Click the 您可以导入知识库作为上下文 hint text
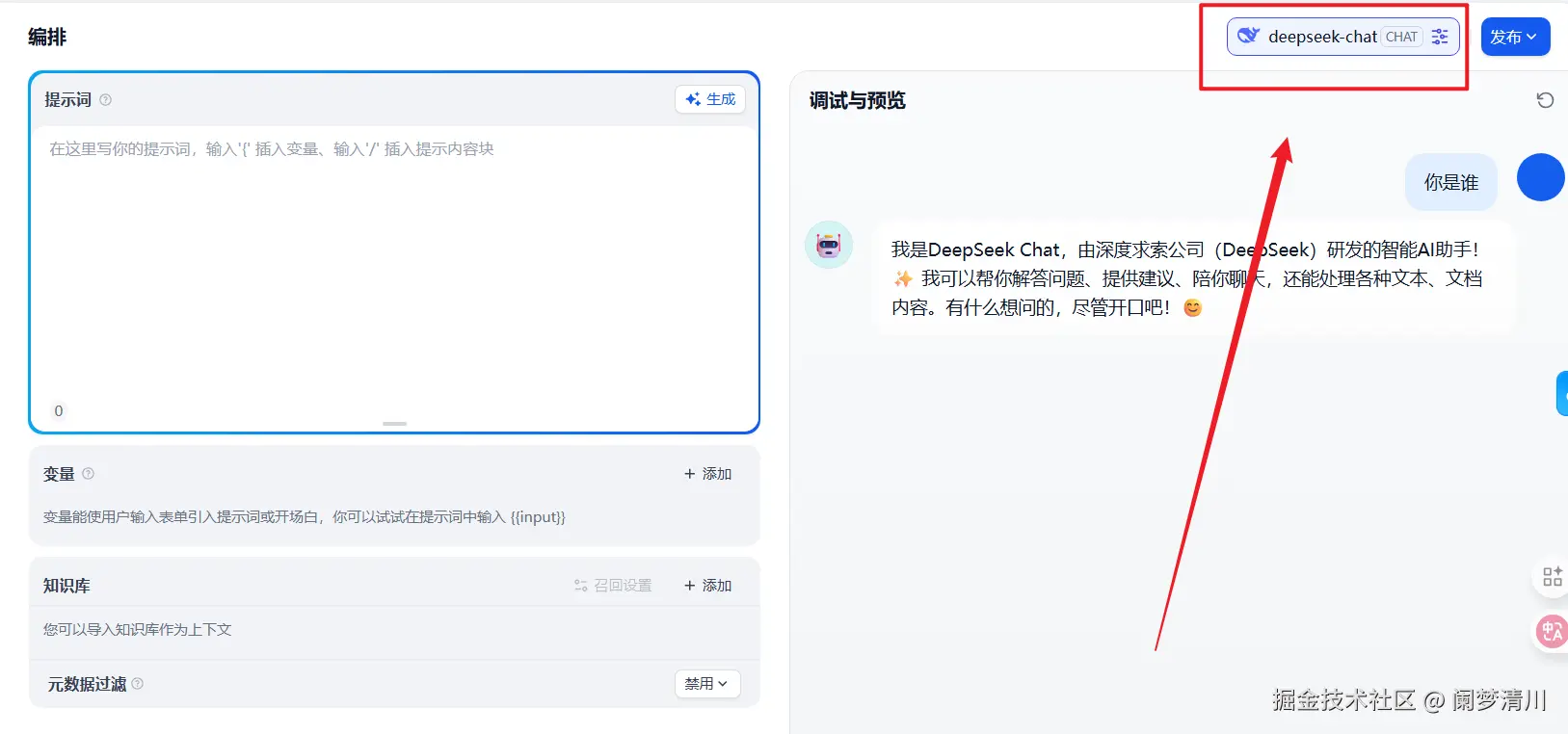This screenshot has height=734, width=1568. 137,629
